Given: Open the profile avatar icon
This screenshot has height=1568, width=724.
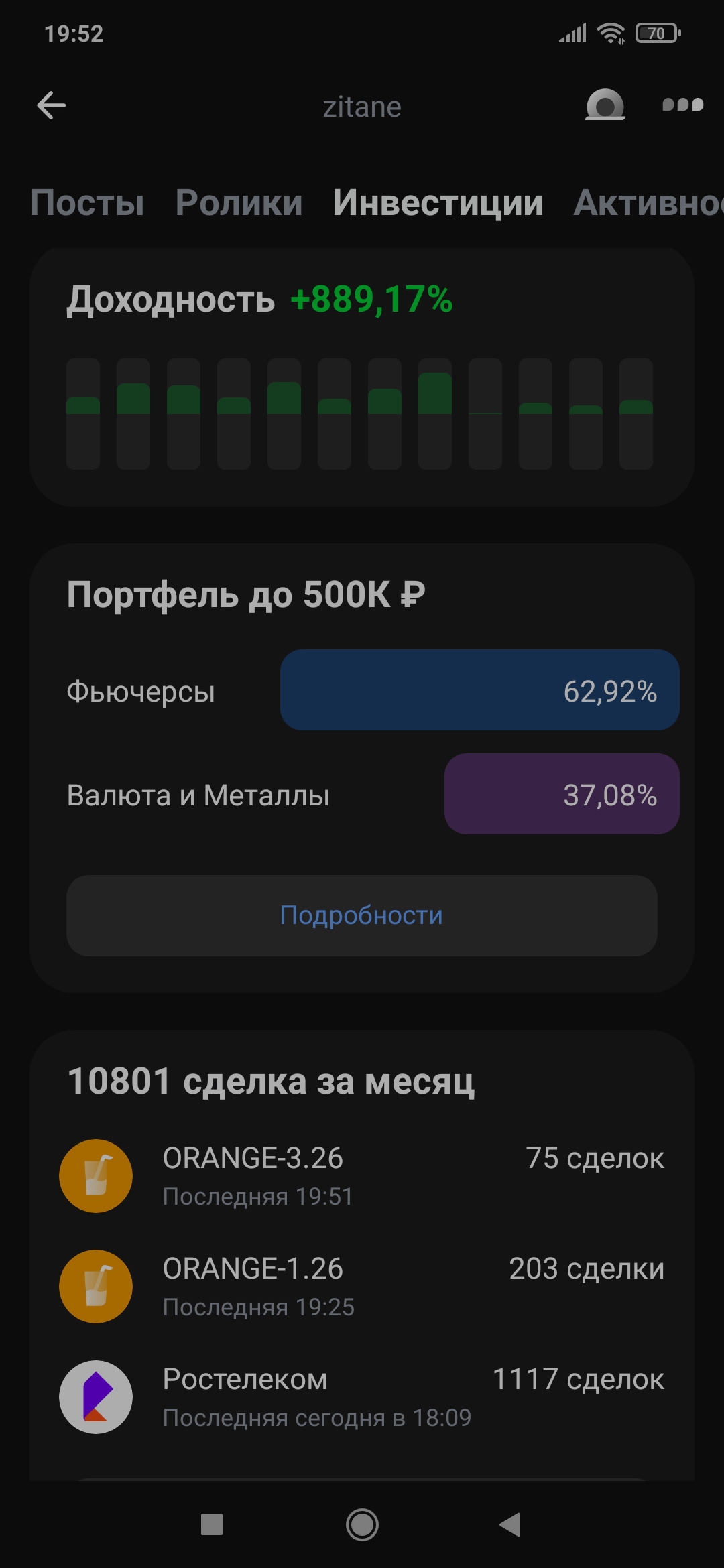Looking at the screenshot, I should pyautogui.click(x=605, y=105).
